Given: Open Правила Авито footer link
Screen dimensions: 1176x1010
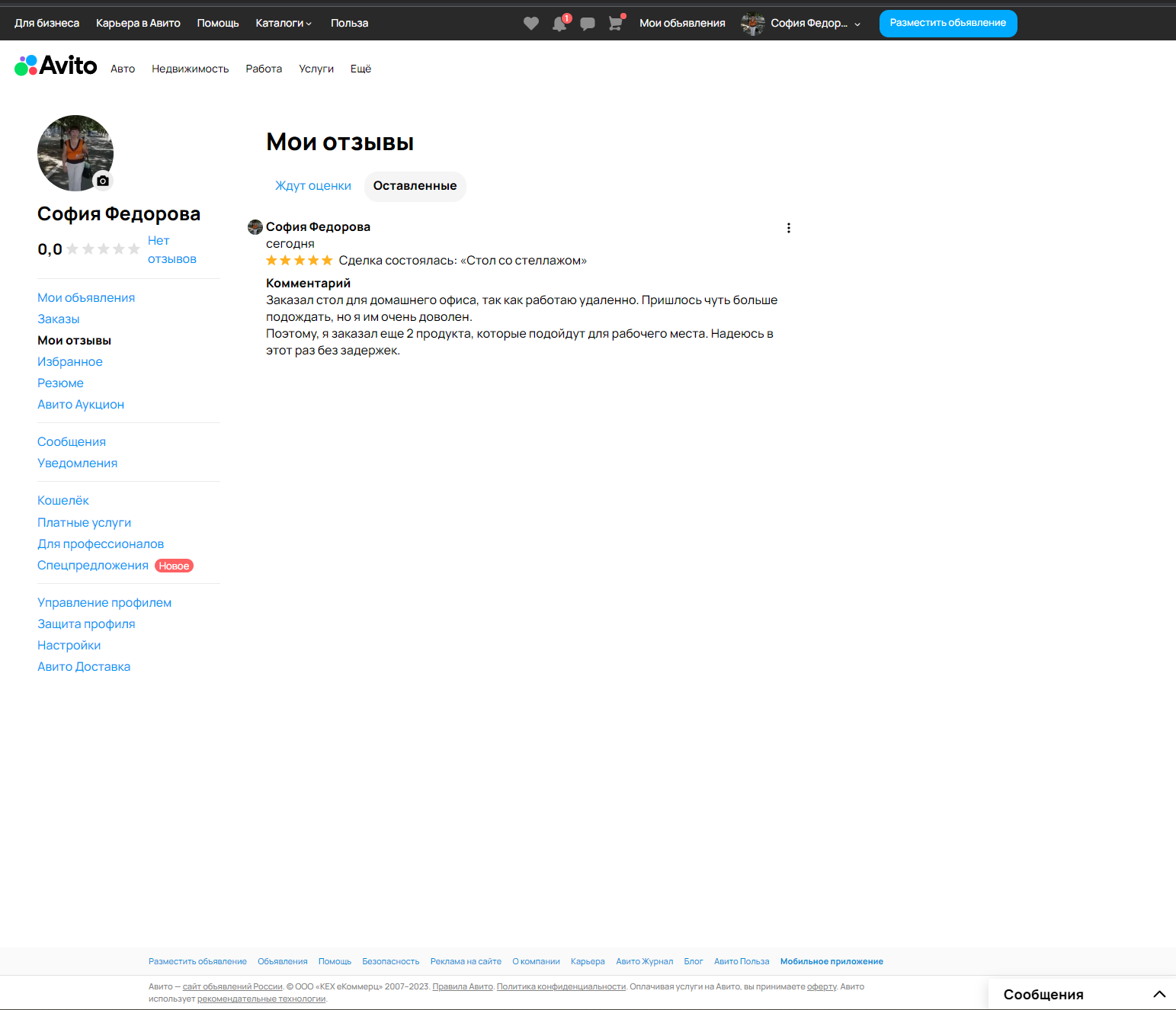Looking at the screenshot, I should (x=463, y=987).
